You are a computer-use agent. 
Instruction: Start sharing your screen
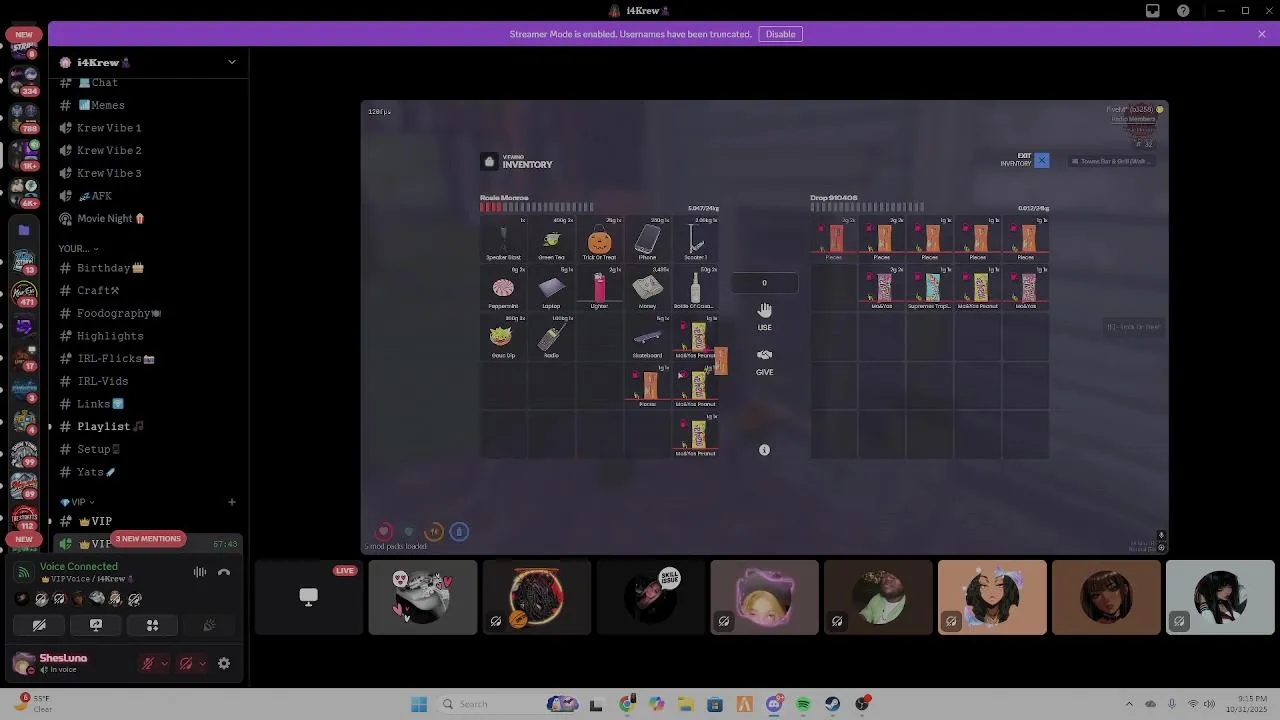[96, 625]
